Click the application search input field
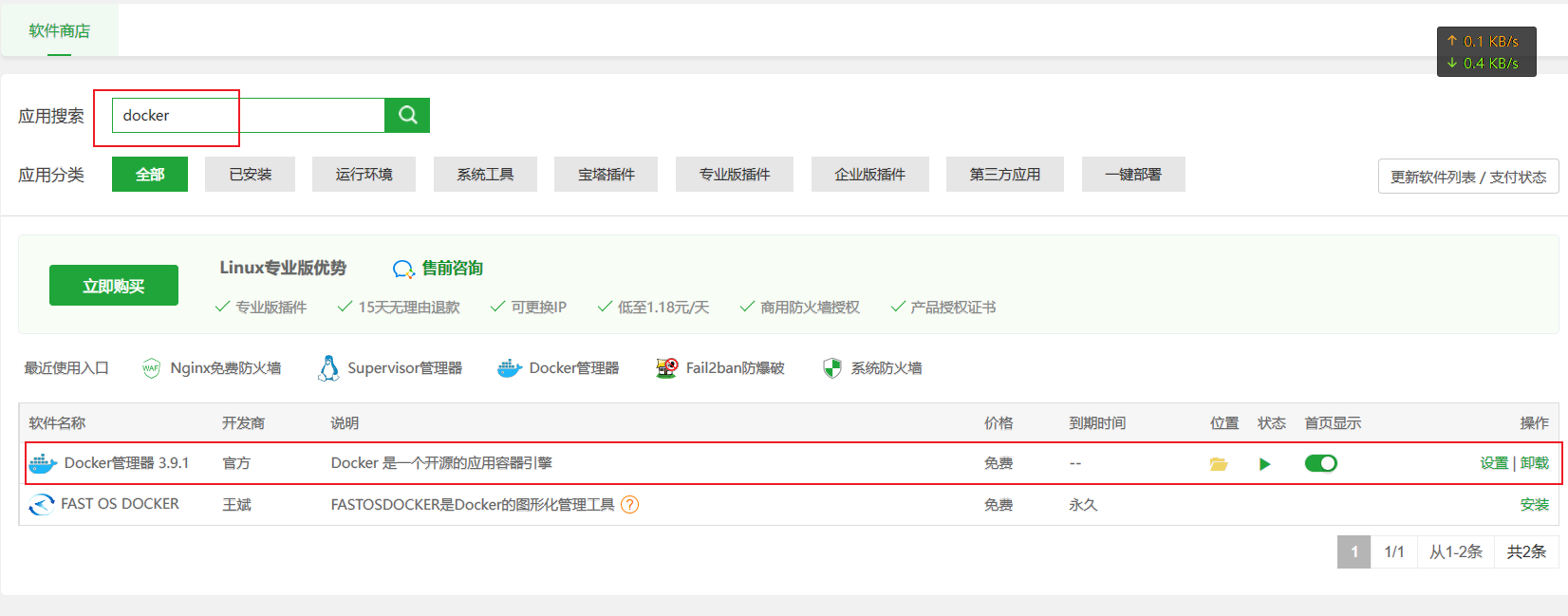1568x616 pixels. [249, 115]
